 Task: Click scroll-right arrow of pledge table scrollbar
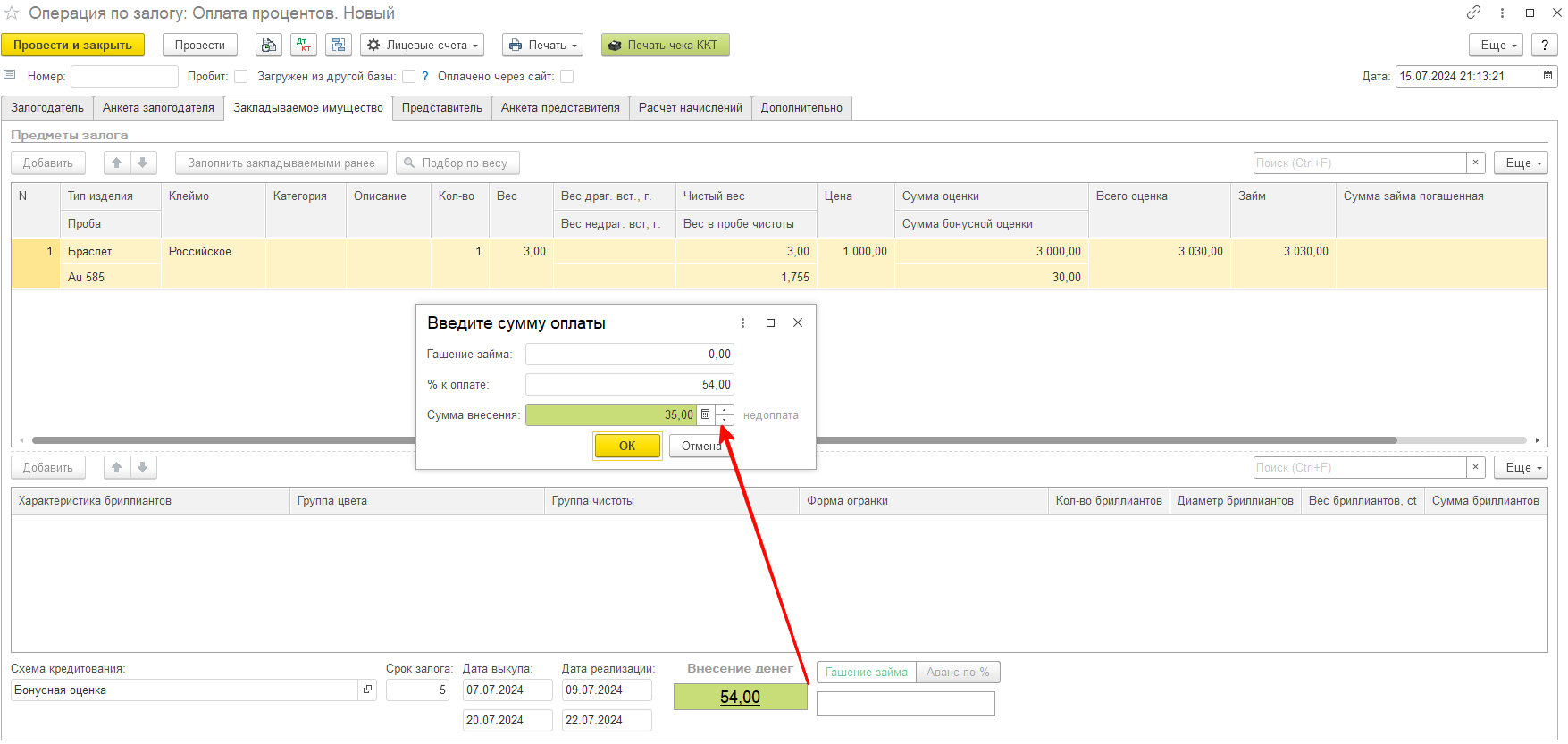coord(1538,440)
